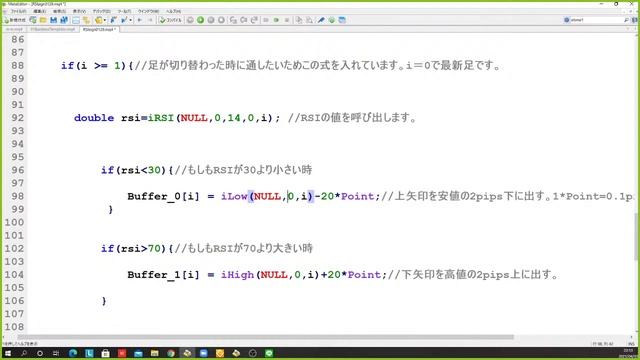Screen dimensions: 640x360
Task: Save the current file with the floppy icon
Action: [53, 20]
